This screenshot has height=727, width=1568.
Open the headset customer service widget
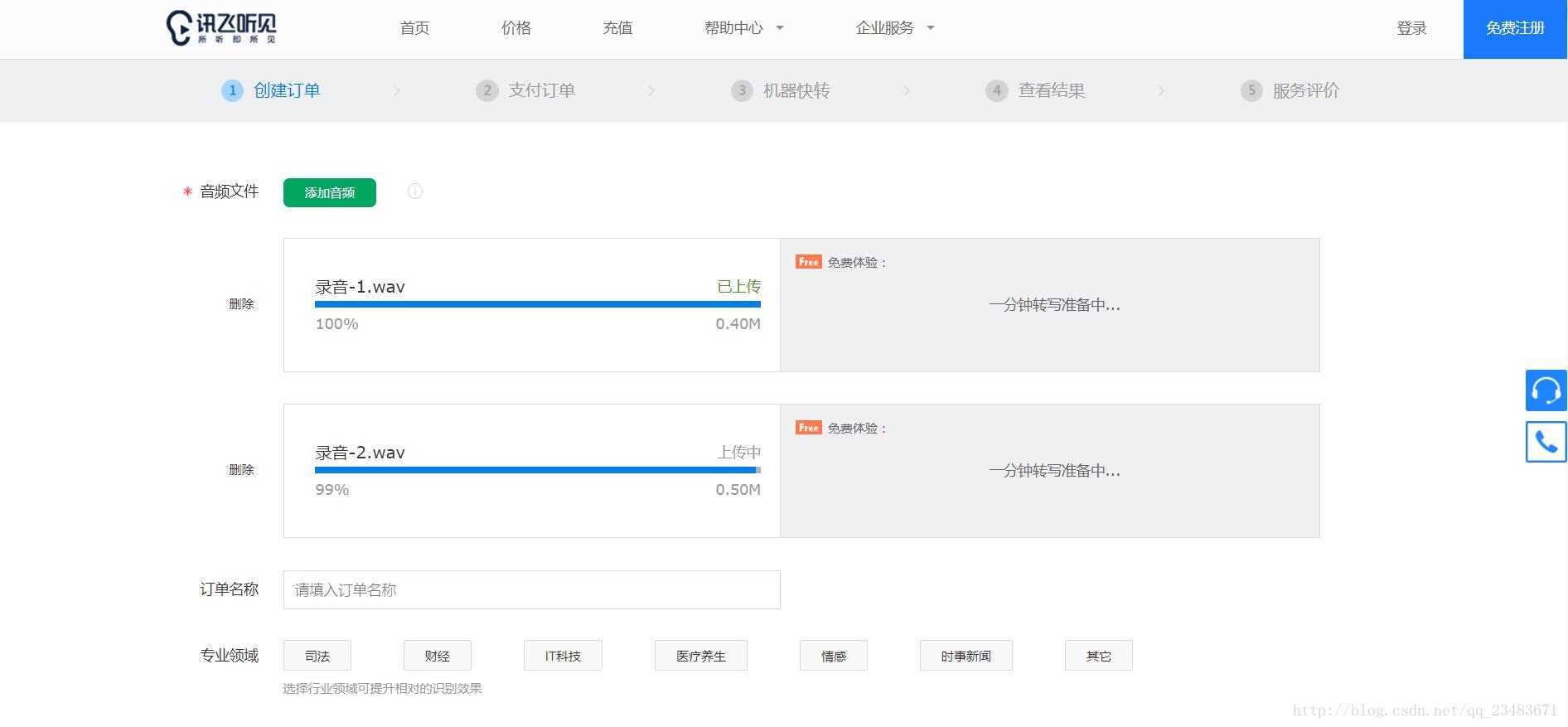(x=1546, y=390)
